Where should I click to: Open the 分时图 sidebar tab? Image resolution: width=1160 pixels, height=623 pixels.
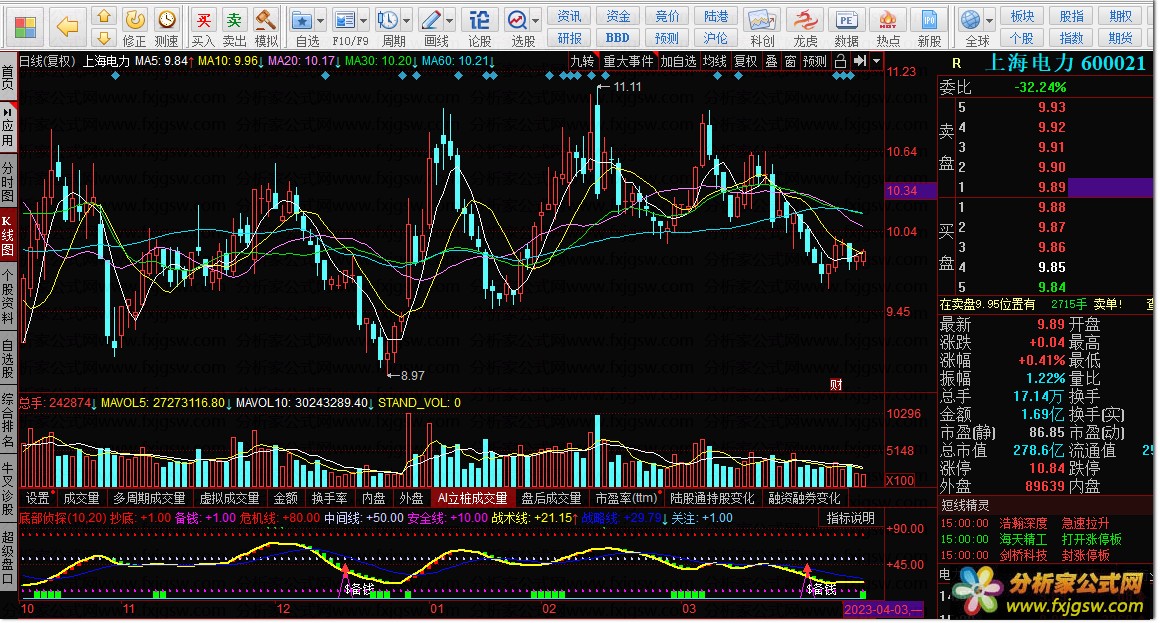(7, 181)
